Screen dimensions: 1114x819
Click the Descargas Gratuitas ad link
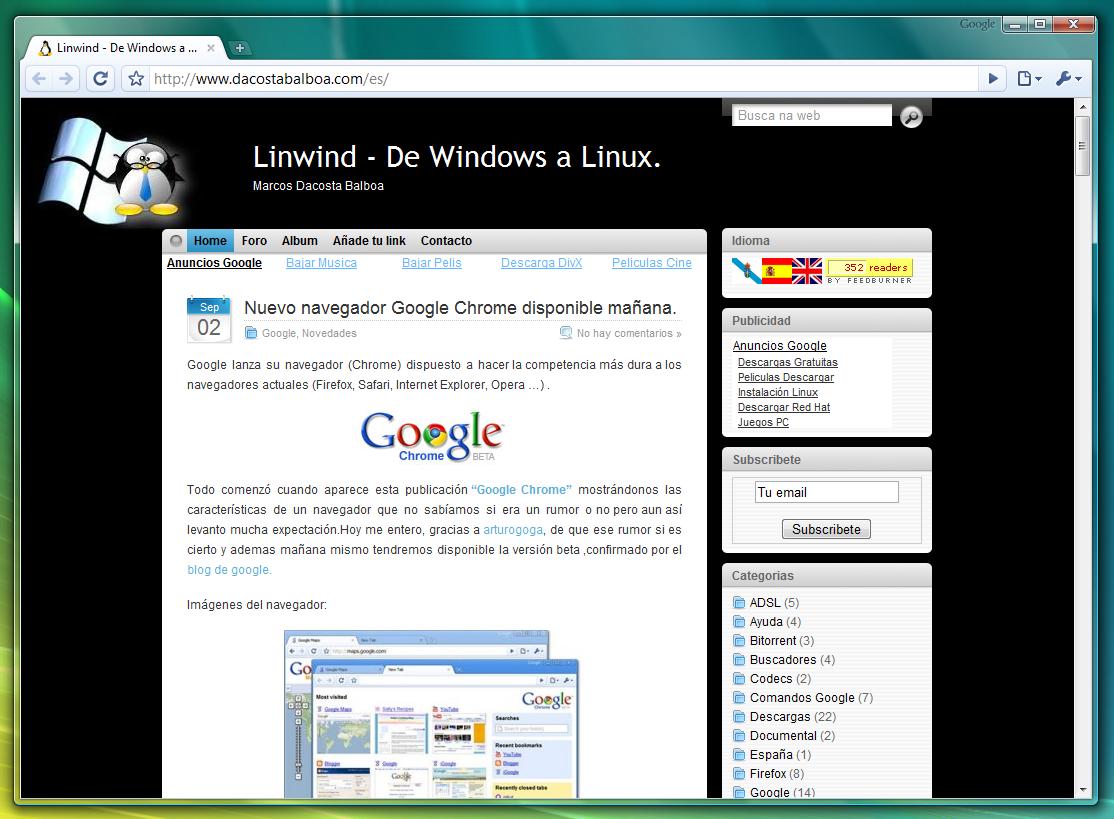(787, 362)
